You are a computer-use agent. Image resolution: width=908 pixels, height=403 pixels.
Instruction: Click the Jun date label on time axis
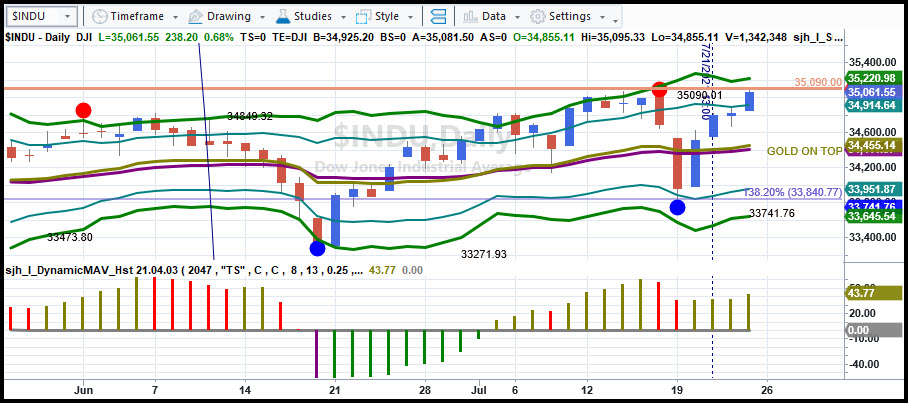point(83,389)
